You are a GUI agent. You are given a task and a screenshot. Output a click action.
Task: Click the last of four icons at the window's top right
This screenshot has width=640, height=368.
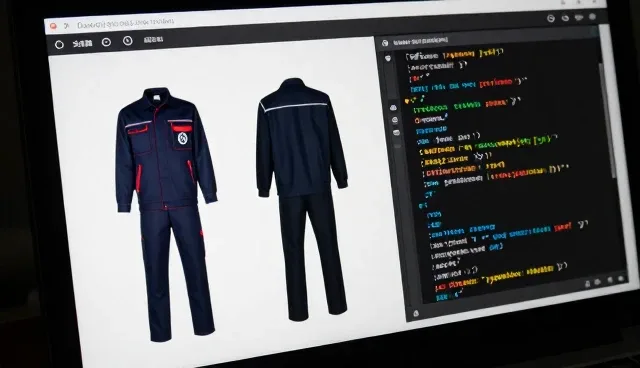[592, 16]
